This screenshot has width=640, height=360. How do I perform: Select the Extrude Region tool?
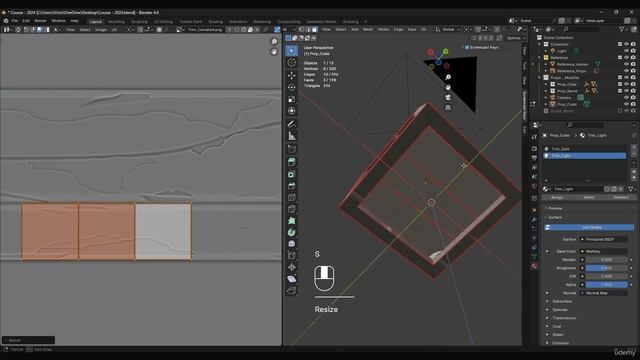[x=291, y=162]
